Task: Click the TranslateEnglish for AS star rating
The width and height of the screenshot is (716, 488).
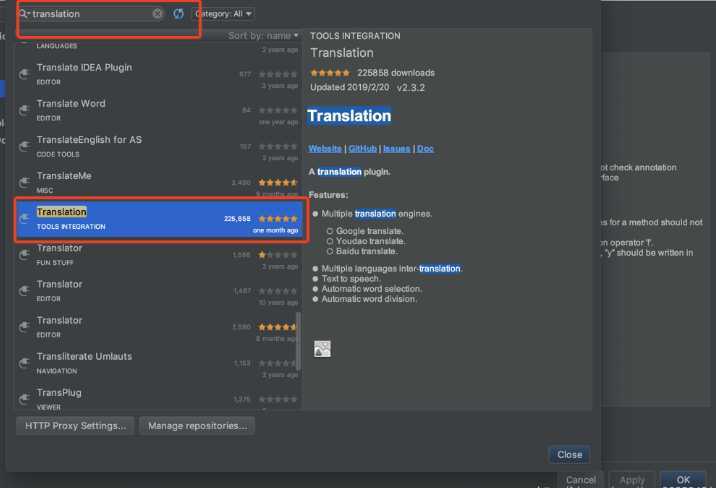Action: (278, 146)
